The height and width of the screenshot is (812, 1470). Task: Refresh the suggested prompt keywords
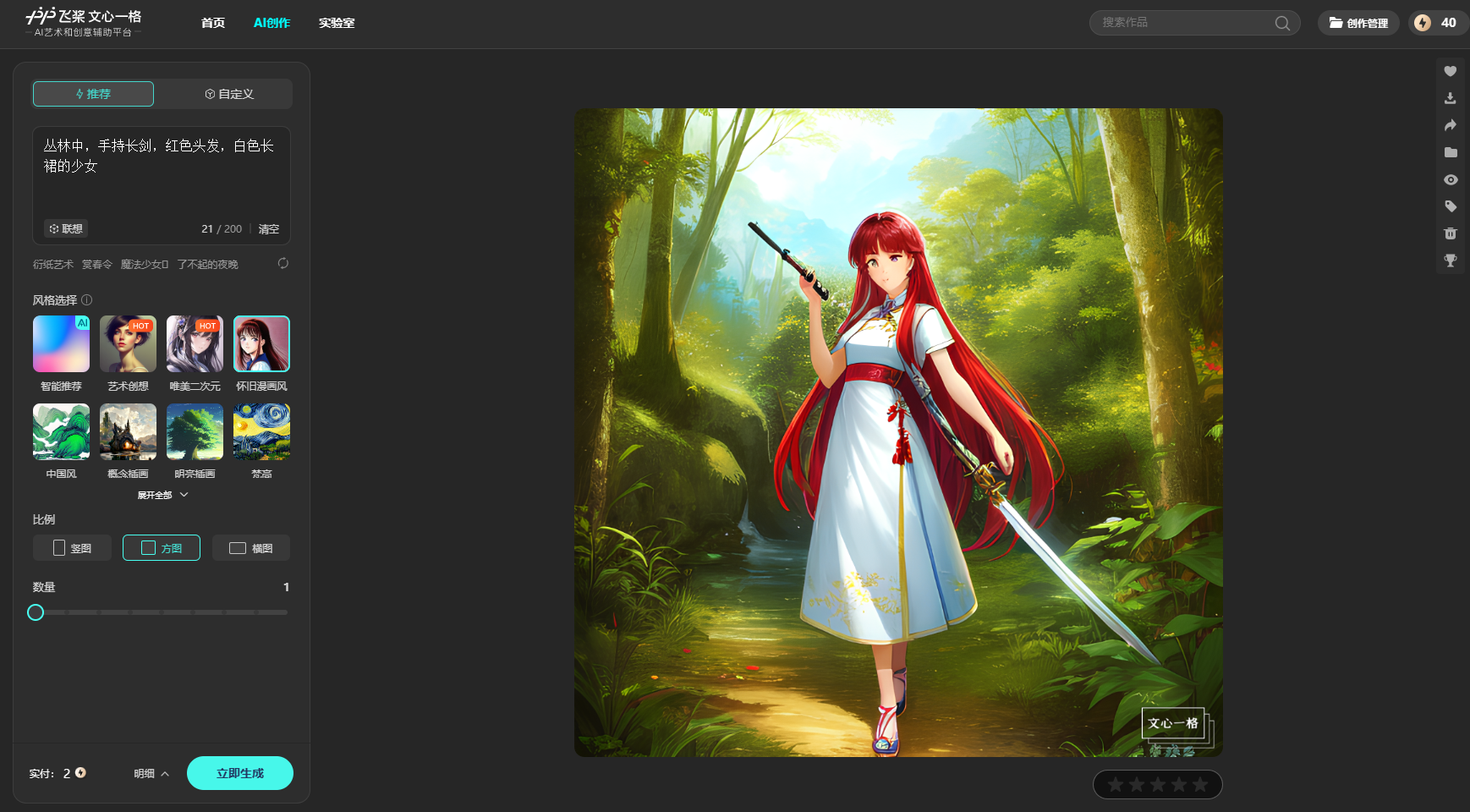(x=283, y=263)
